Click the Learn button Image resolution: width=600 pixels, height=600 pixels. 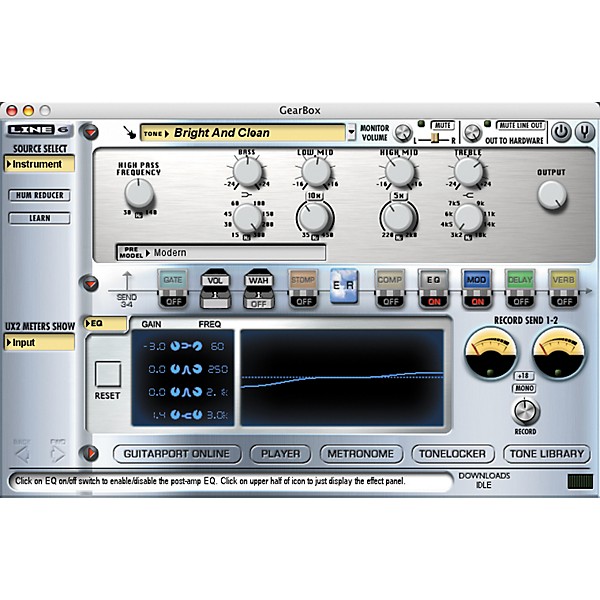[39, 218]
